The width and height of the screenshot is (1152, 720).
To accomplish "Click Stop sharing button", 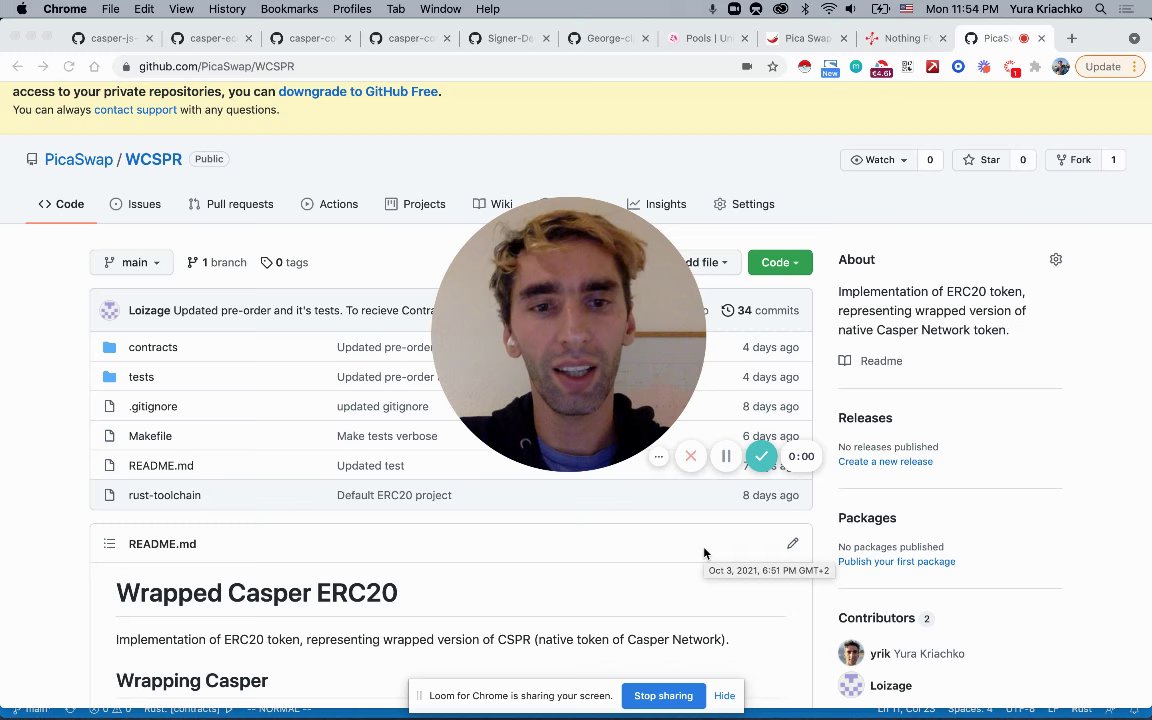I will pyautogui.click(x=663, y=696).
